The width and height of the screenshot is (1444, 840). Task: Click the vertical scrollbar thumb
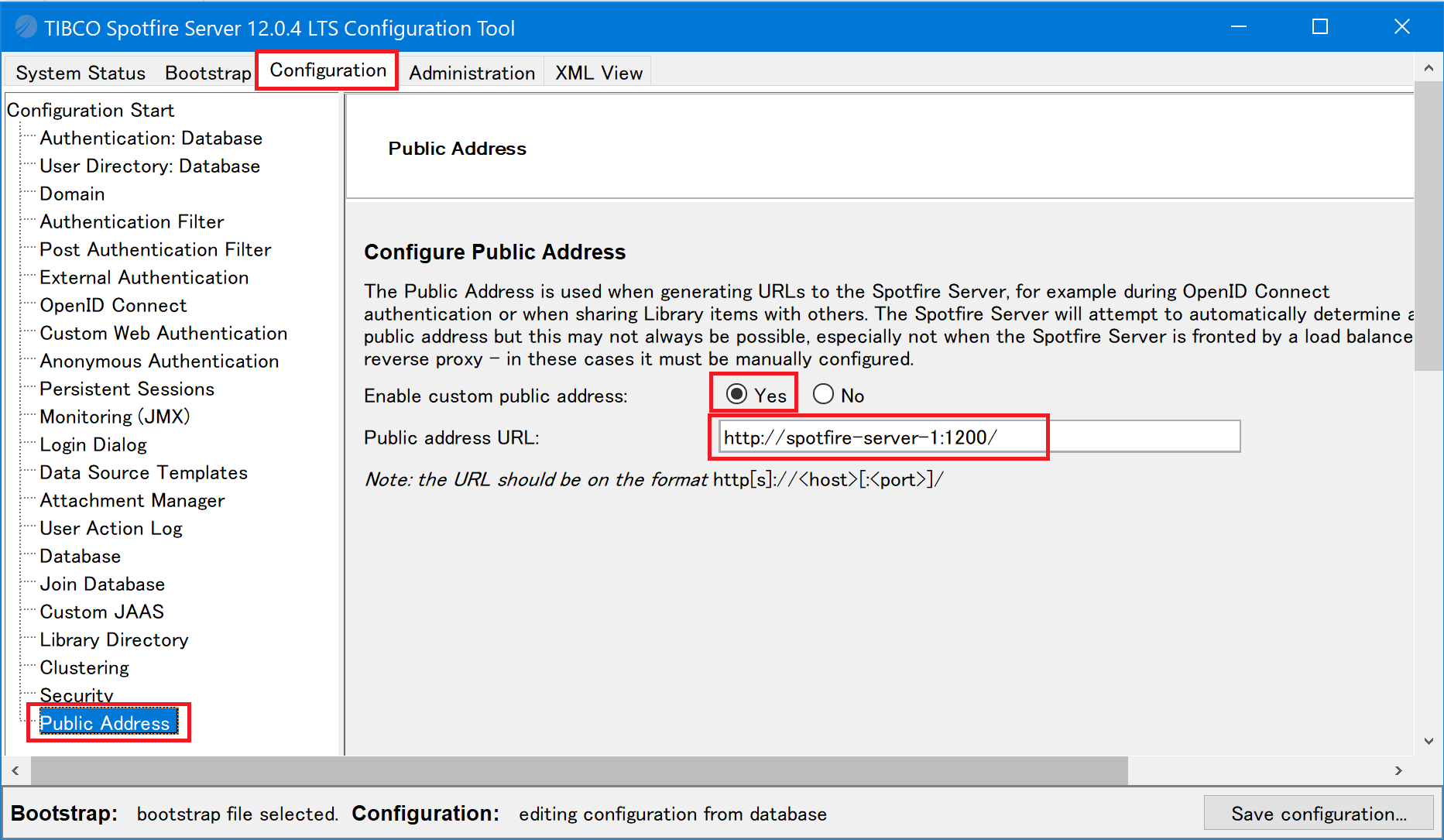coord(1429,226)
